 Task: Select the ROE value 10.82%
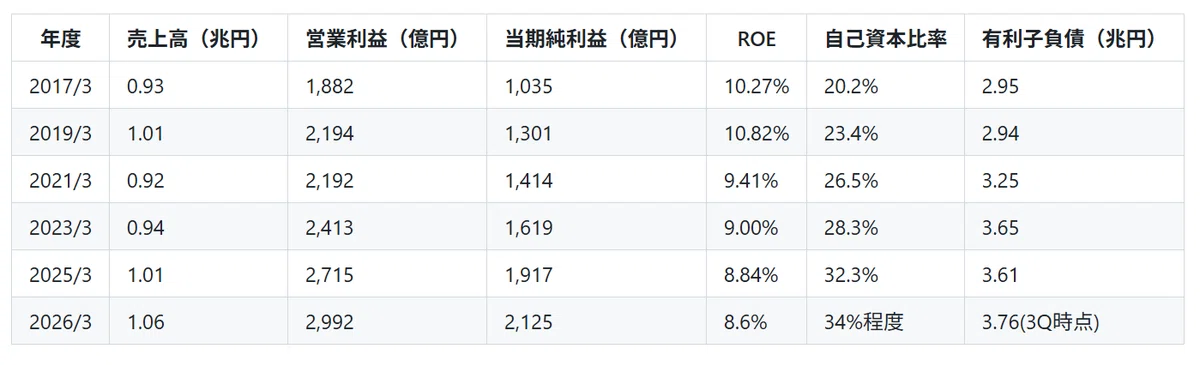tap(757, 134)
